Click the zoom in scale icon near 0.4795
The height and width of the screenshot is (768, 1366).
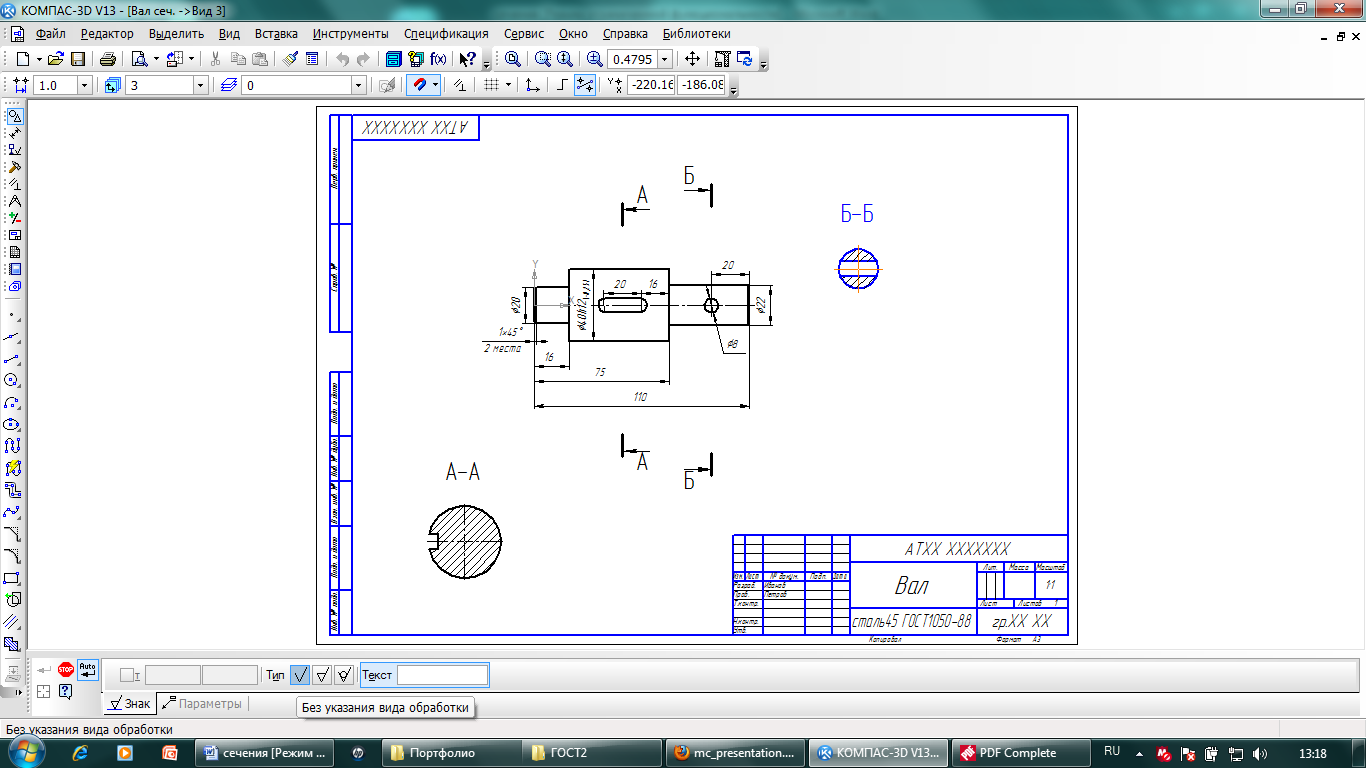tap(595, 59)
